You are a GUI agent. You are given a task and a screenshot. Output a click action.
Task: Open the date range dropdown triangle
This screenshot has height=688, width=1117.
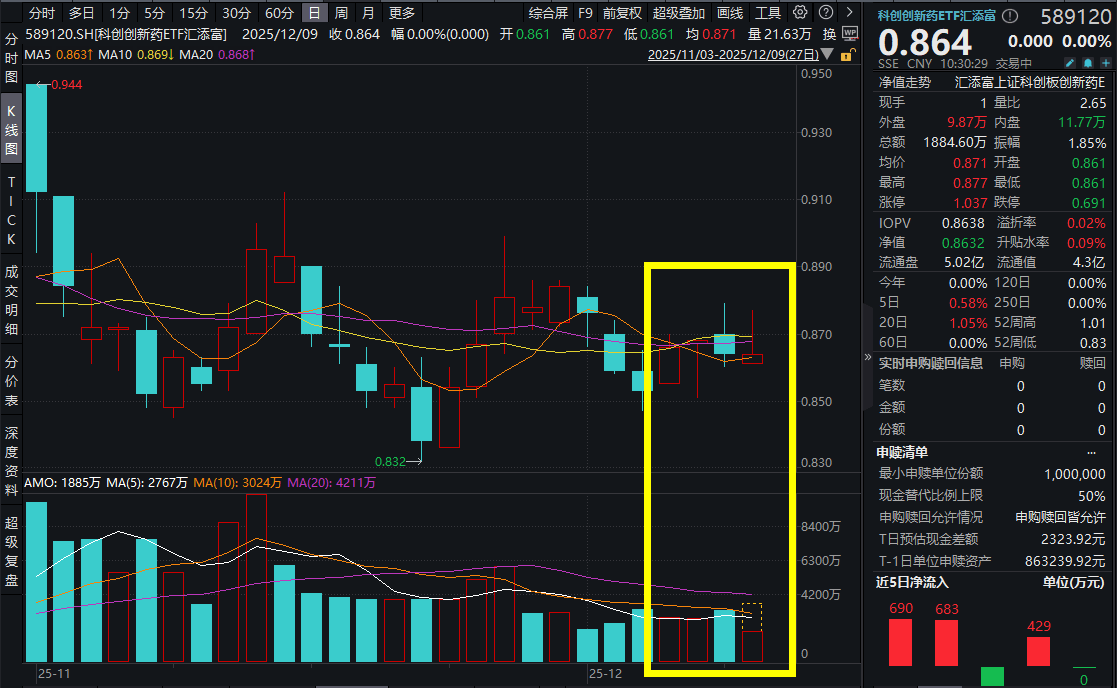(827, 54)
